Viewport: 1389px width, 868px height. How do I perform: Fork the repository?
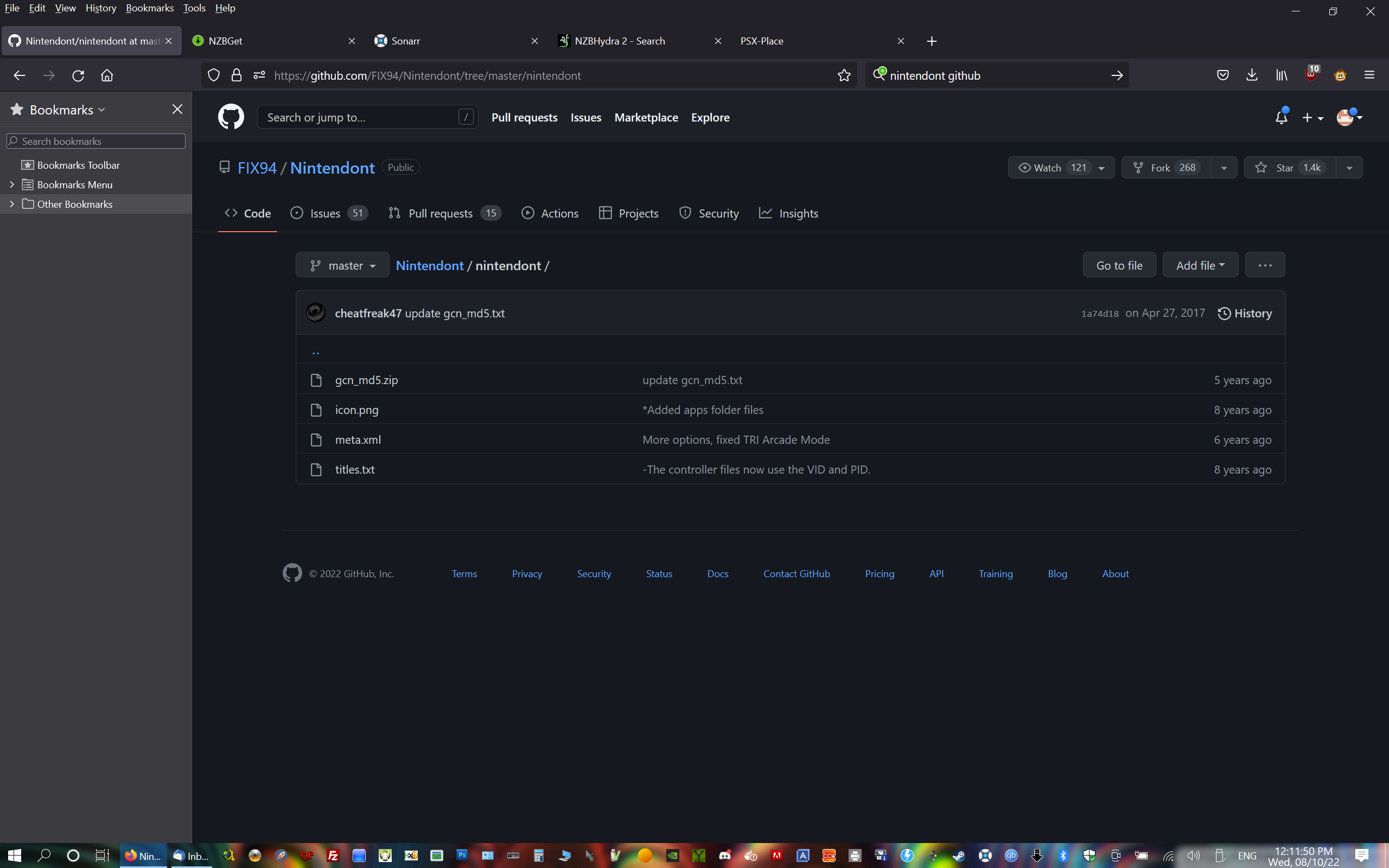[1167, 168]
